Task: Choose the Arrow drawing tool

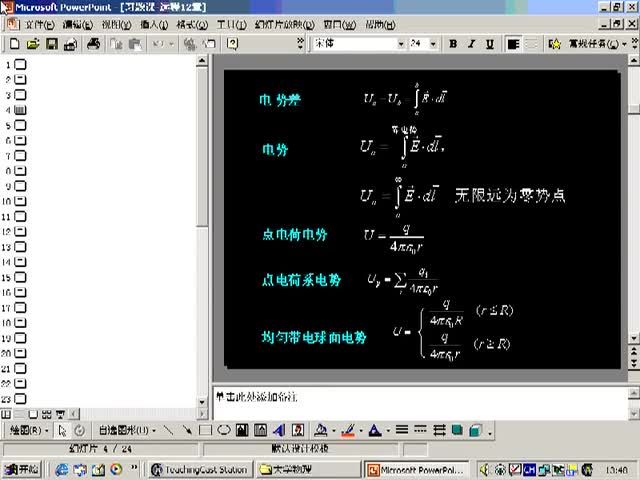Action: (x=187, y=430)
